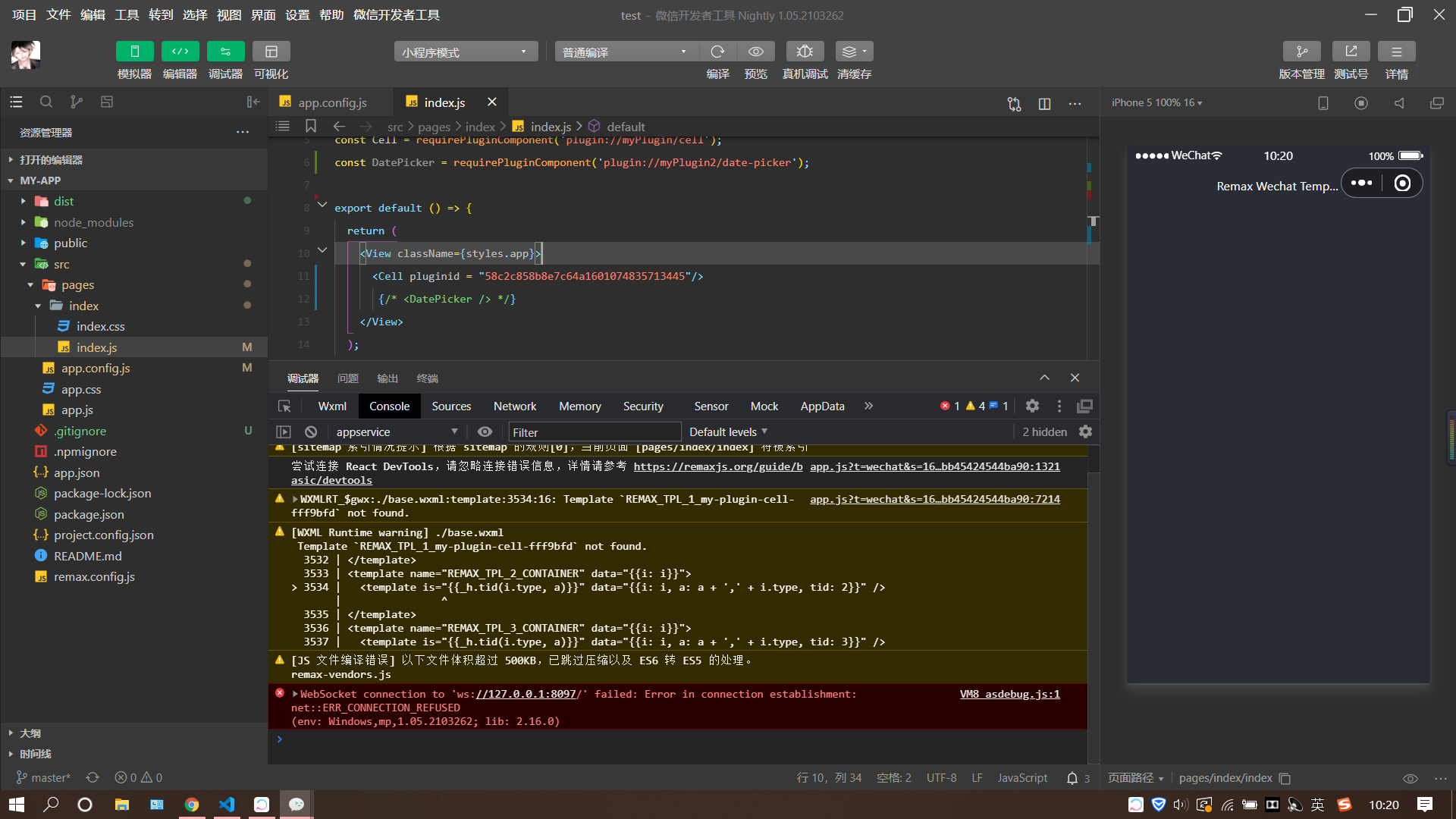Image resolution: width=1456 pixels, height=819 pixels.
Task: Click the 编译 compile icon
Action: click(x=717, y=51)
